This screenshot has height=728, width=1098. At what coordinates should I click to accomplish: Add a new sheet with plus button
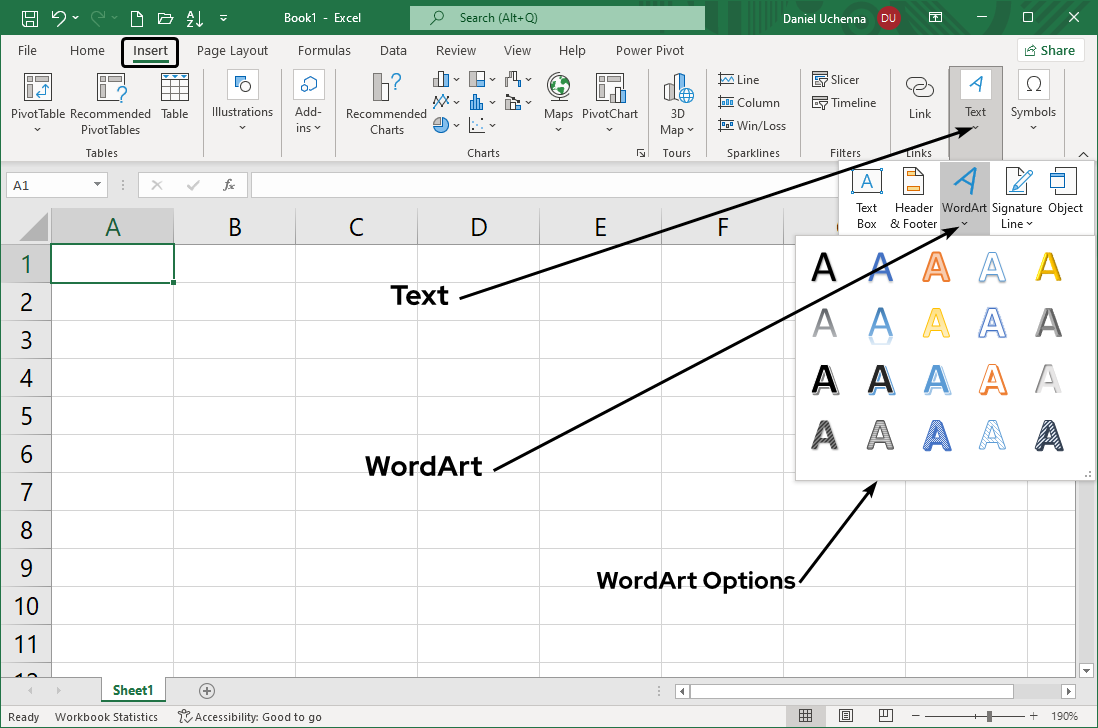pos(206,690)
